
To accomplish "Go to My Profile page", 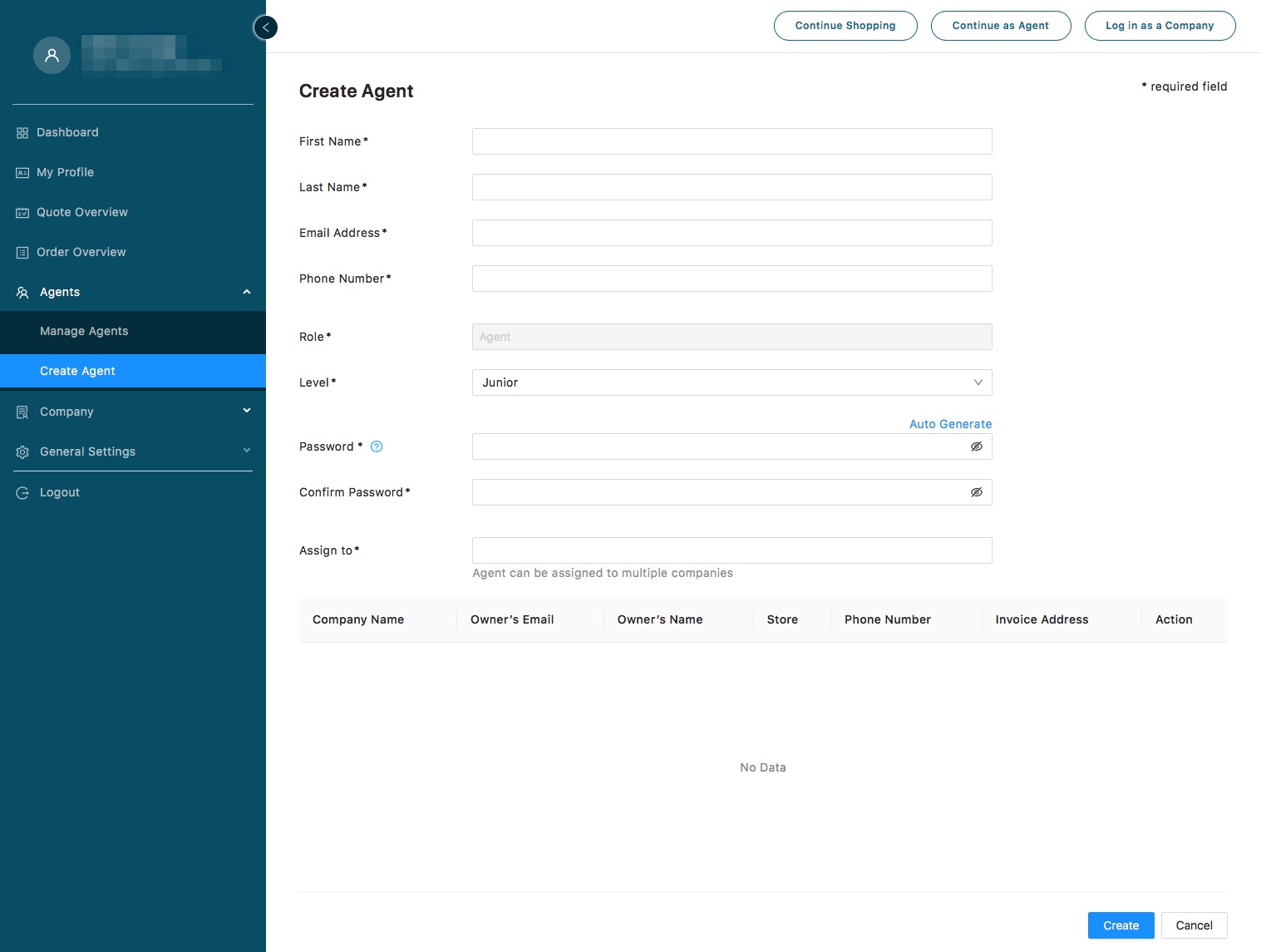I will click(65, 172).
